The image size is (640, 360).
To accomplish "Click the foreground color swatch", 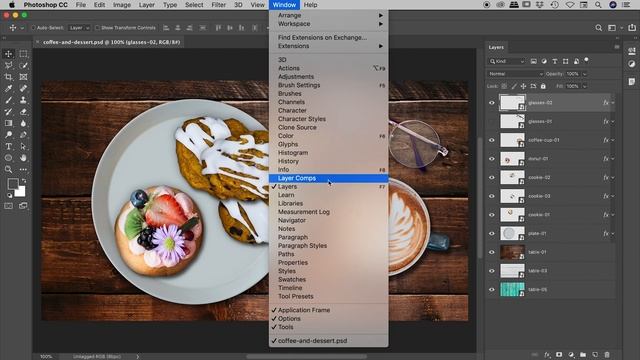I will (x=13, y=184).
